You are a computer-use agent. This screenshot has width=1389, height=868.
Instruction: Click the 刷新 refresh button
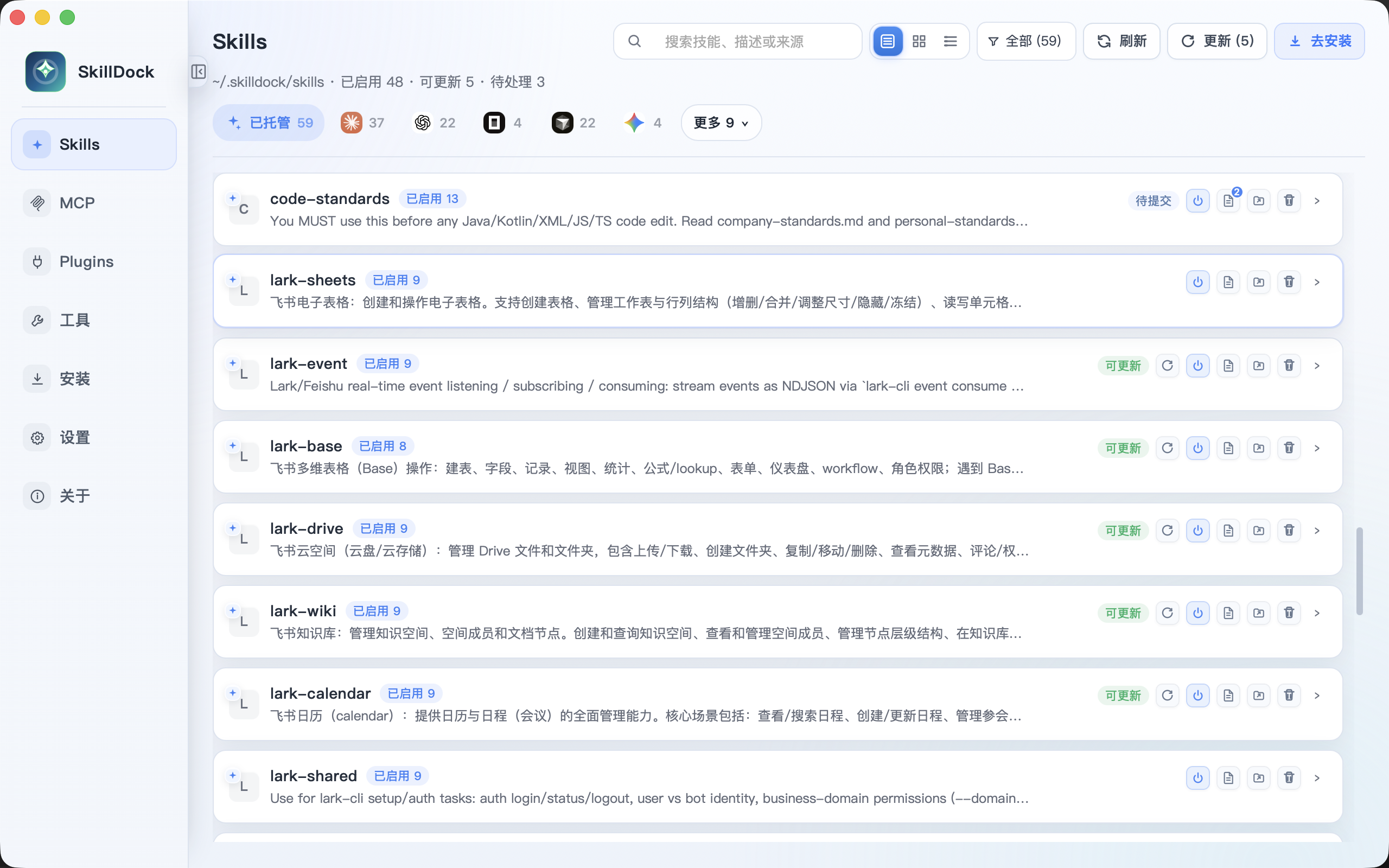(x=1122, y=41)
